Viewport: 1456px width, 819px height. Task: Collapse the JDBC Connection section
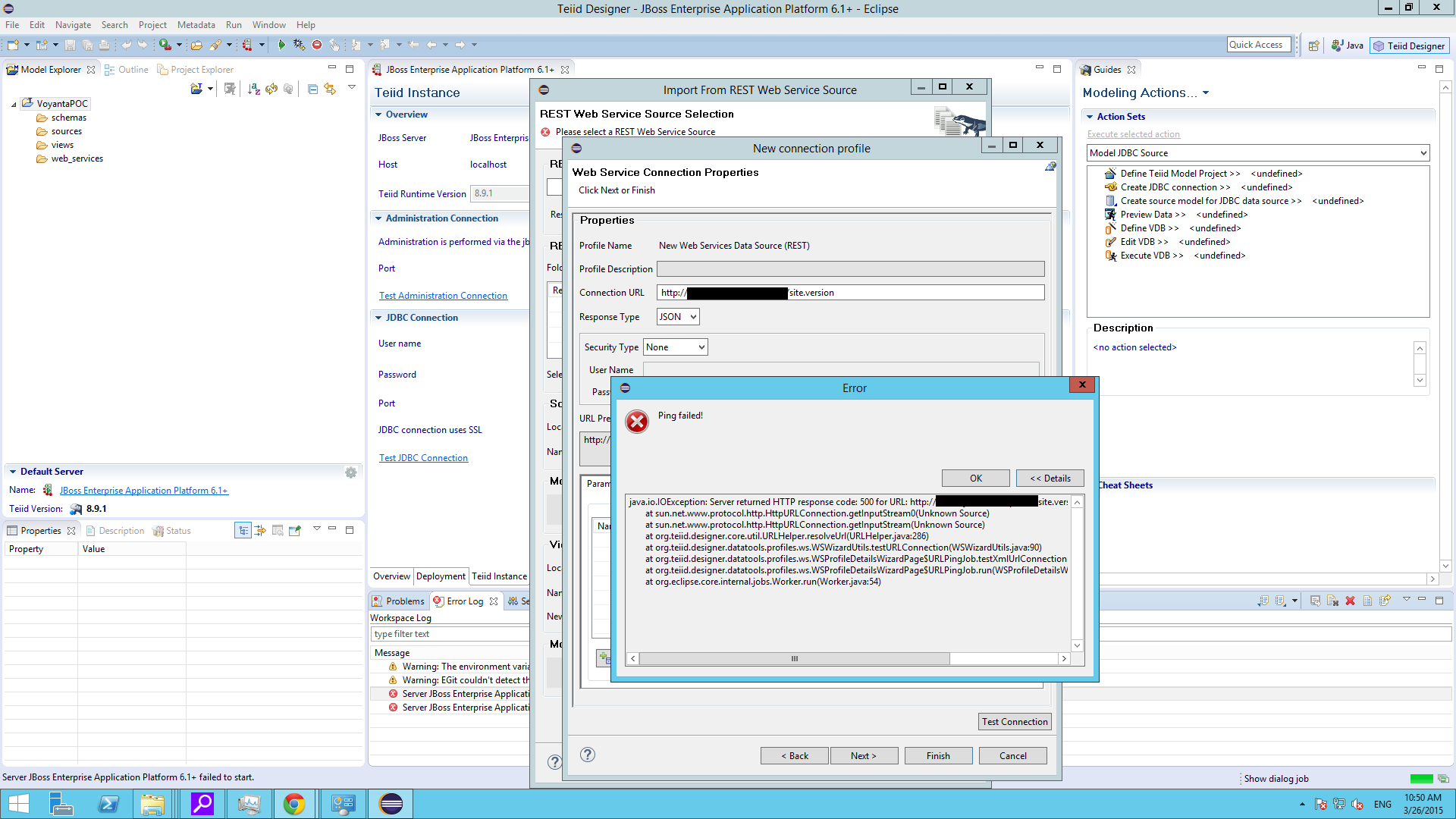(x=378, y=318)
